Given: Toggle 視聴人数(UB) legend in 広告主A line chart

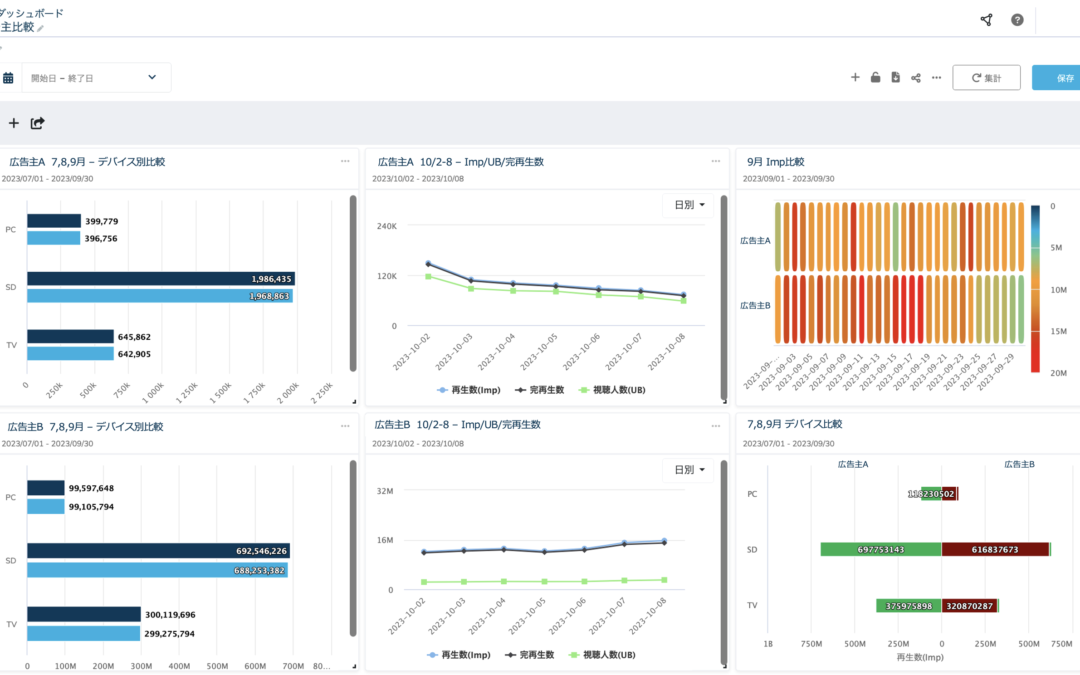Looking at the screenshot, I should pos(612,390).
